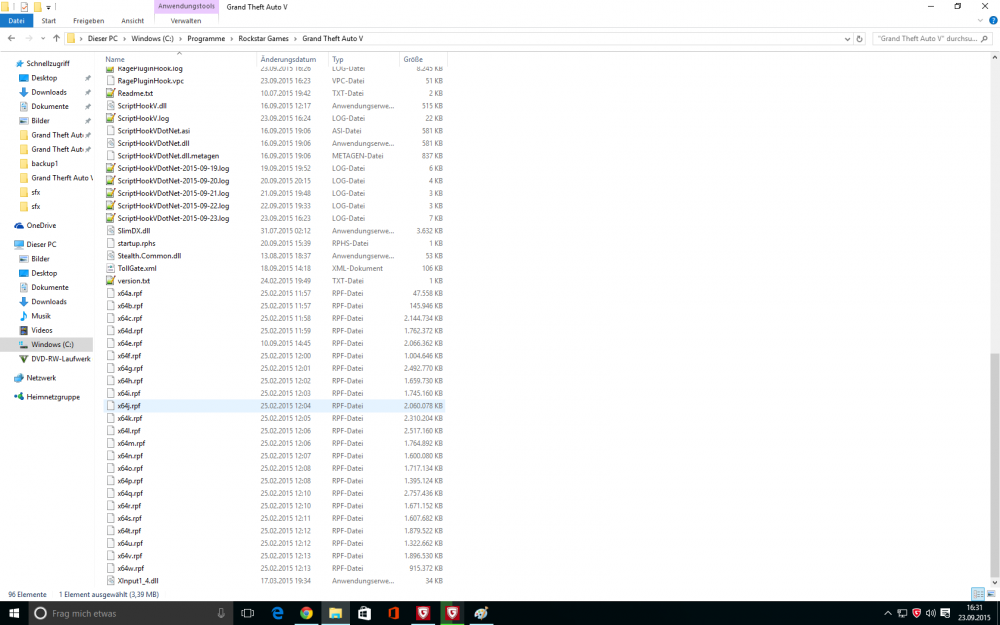This screenshot has width=1000, height=625.
Task: Navigate to Rockstar Games breadcrumb
Action: click(x=263, y=39)
